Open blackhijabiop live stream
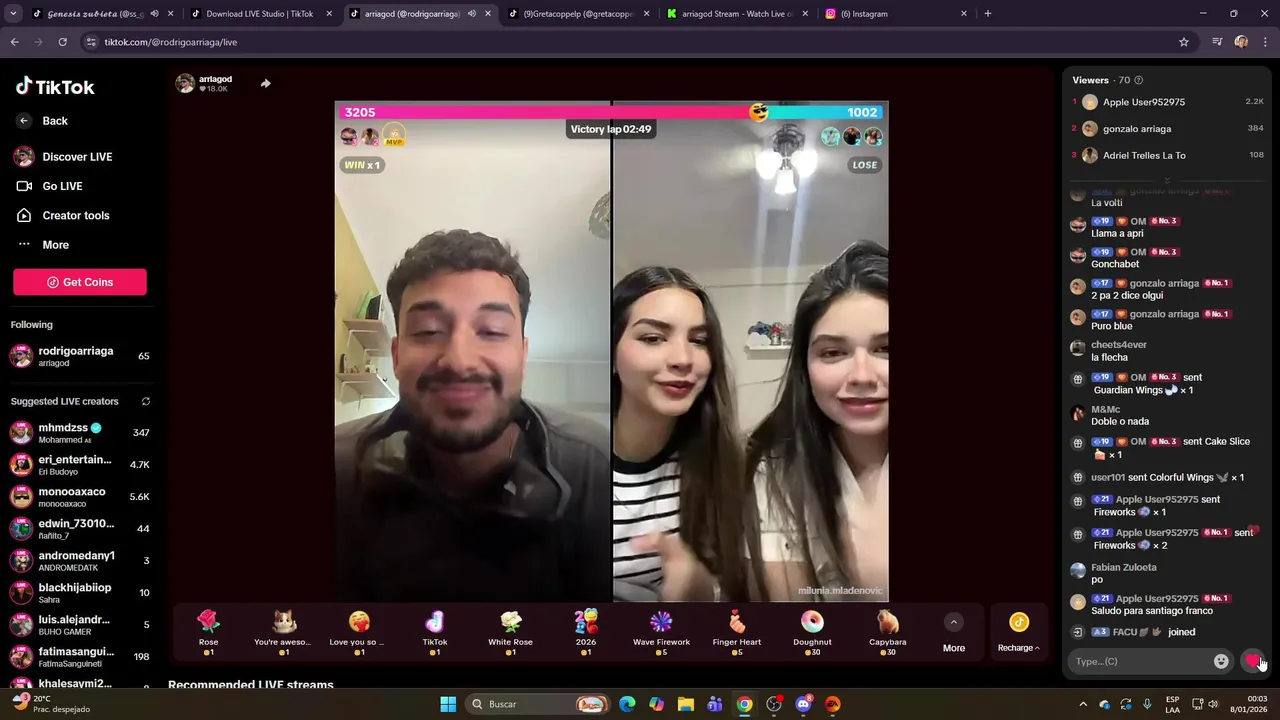Viewport: 1280px width, 720px height. pos(80,592)
